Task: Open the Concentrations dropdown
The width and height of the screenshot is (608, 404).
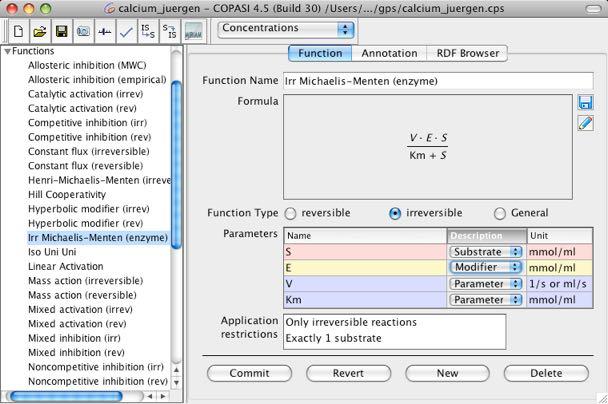Action: coord(286,29)
